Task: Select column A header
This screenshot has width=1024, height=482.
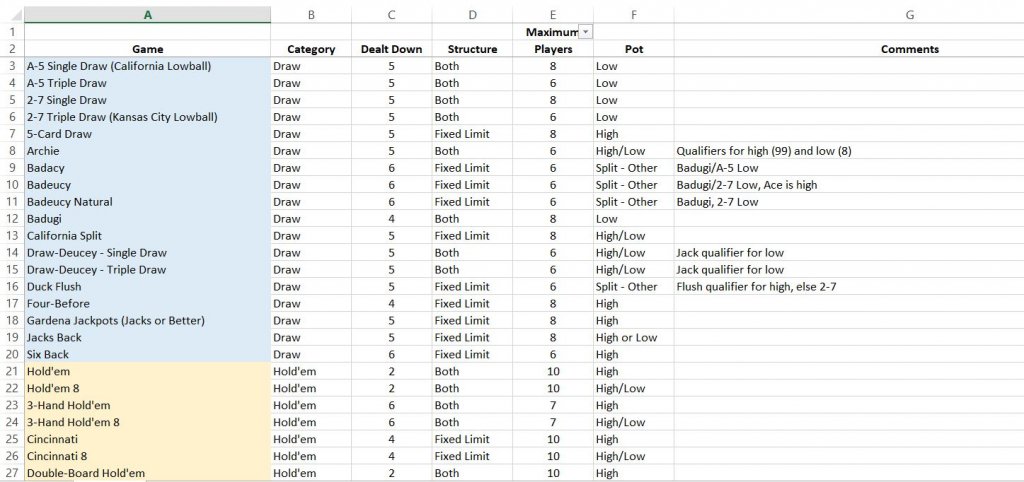Action: pyautogui.click(x=147, y=15)
